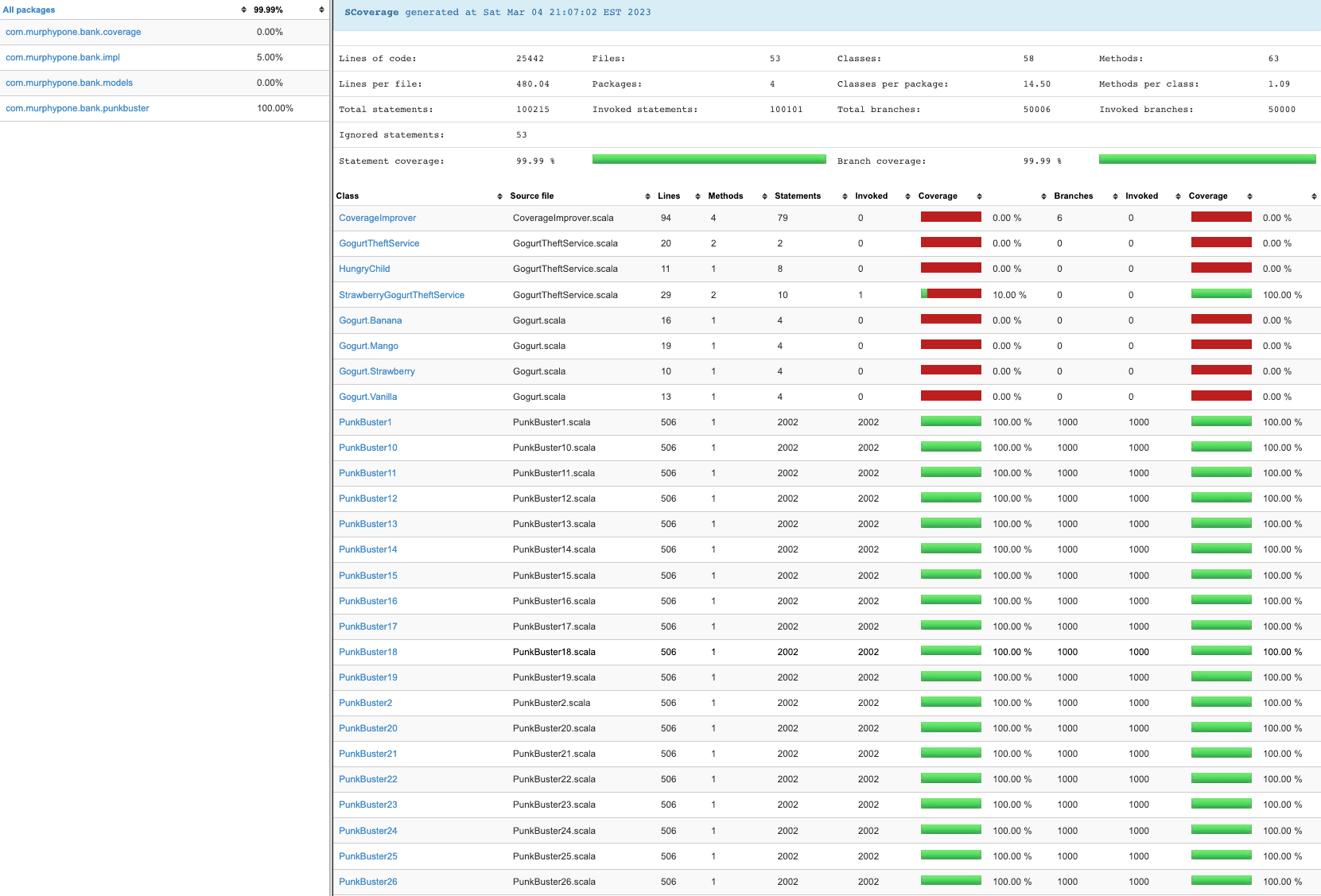Open Gogurt.Strawberry class report
The width and height of the screenshot is (1321, 896).
pyautogui.click(x=377, y=371)
